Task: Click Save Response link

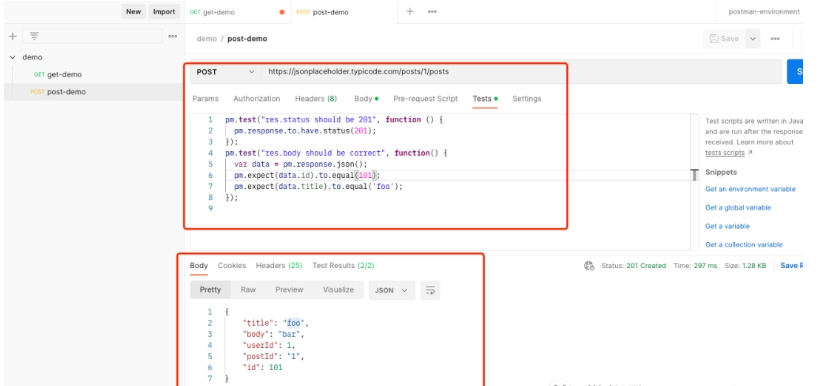Action: (x=792, y=265)
